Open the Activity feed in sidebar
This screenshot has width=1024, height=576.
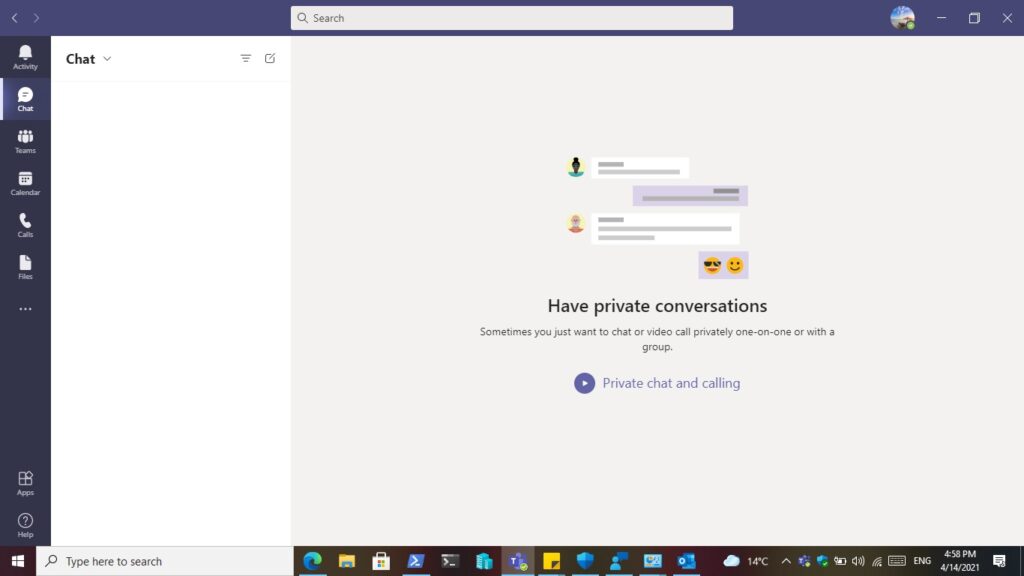tap(25, 57)
